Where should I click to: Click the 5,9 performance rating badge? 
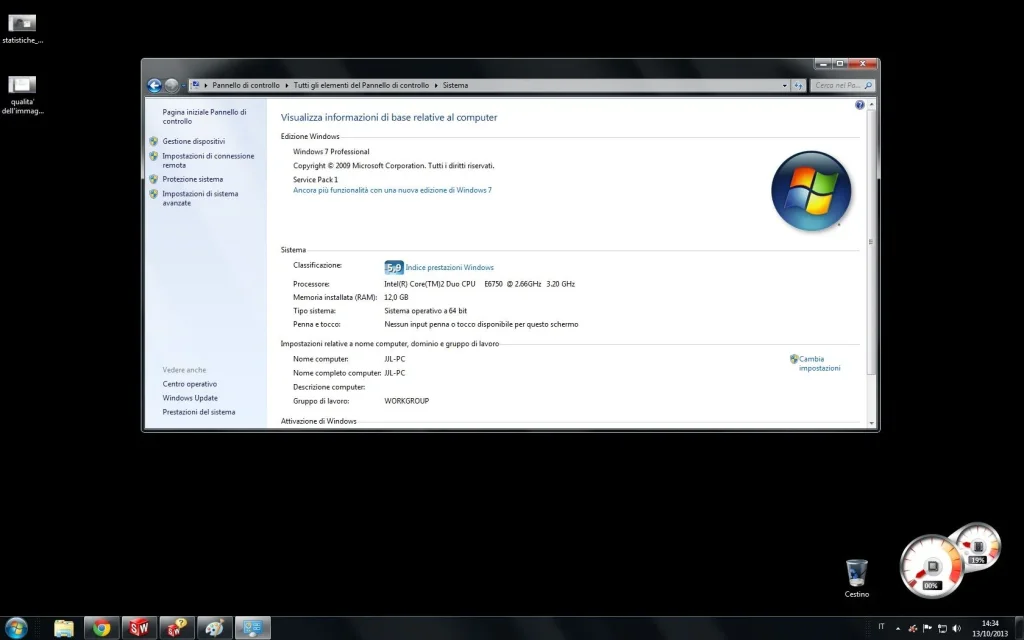click(x=394, y=267)
